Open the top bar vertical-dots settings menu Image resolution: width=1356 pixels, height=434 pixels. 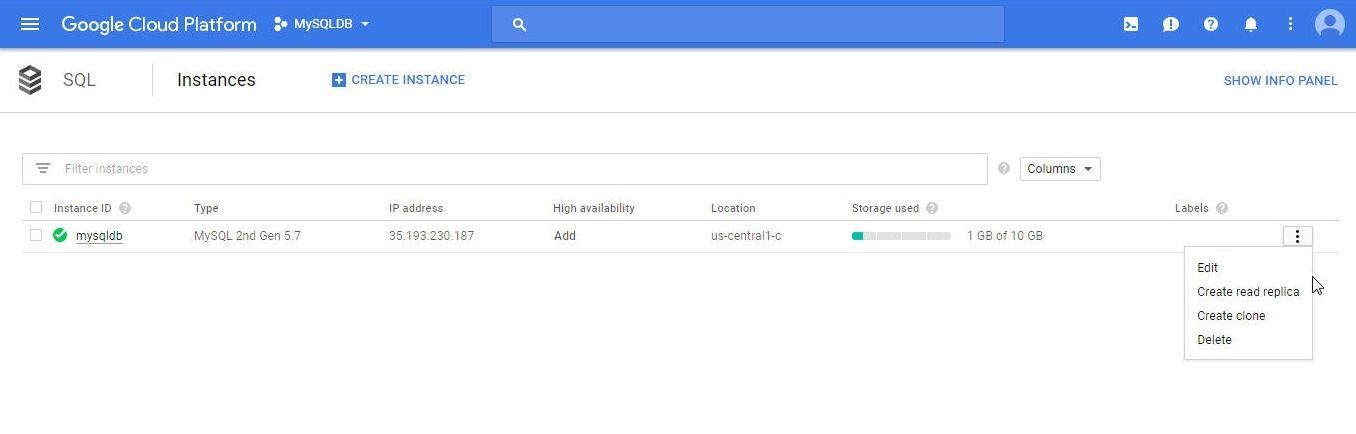[x=1291, y=24]
